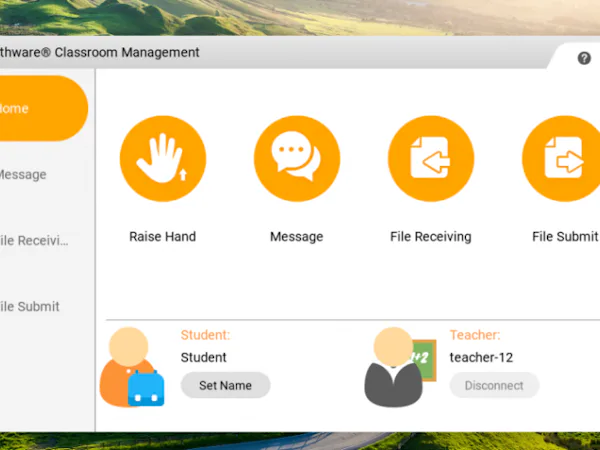This screenshot has height=450, width=600.
Task: Click the teacher avatar with chalkboard
Action: pos(400,367)
